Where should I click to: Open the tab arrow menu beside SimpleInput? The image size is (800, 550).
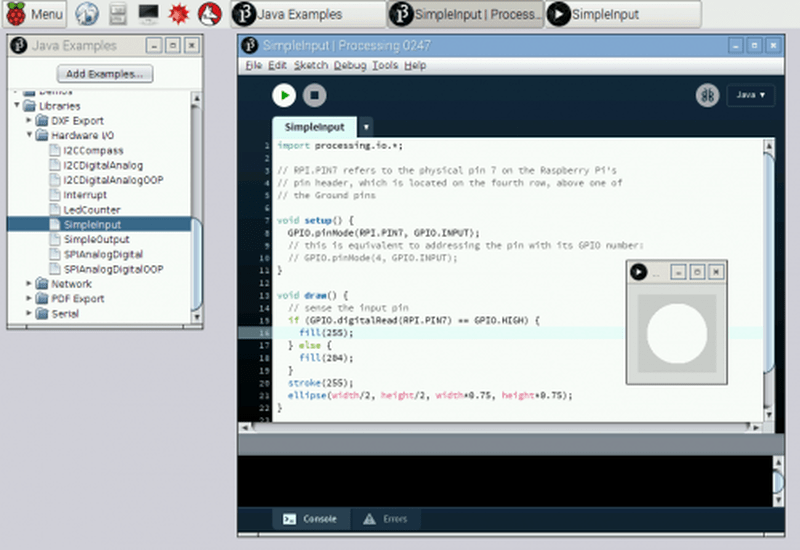point(366,127)
